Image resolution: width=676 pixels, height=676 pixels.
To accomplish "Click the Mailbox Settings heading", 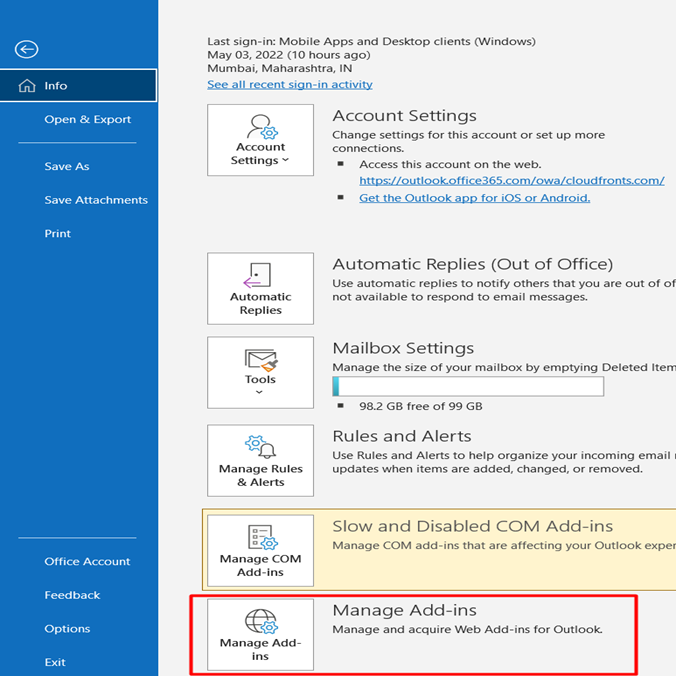I will [x=403, y=348].
